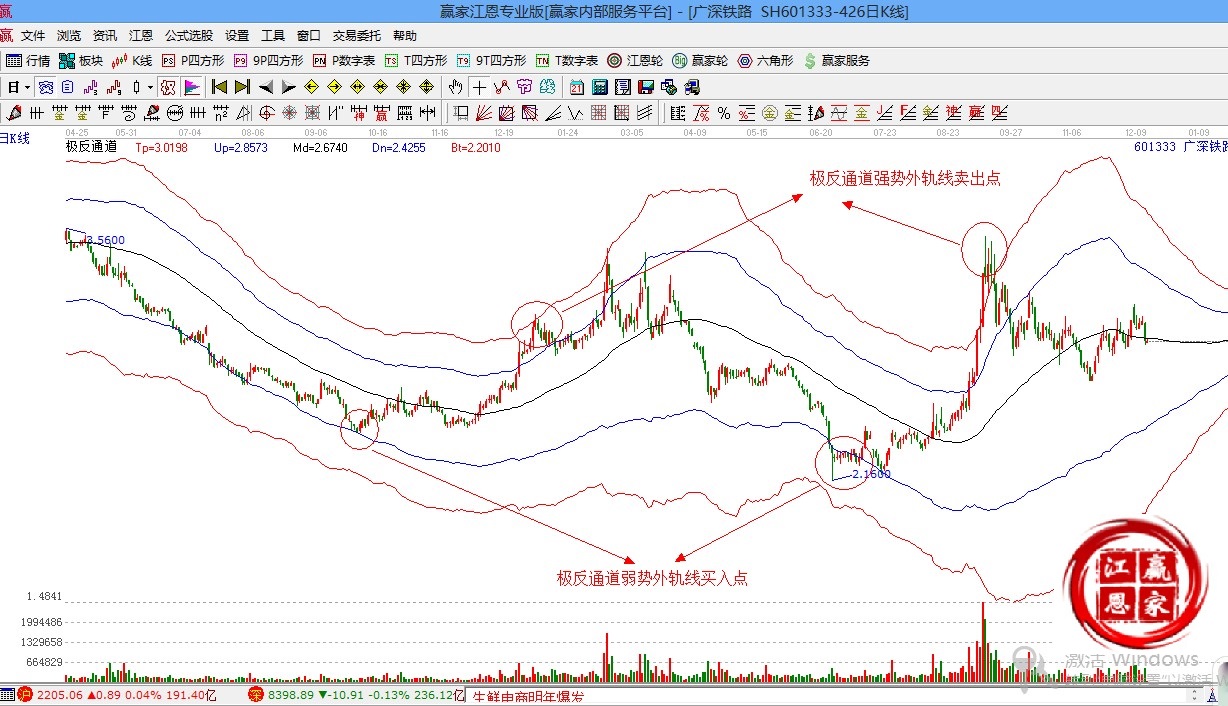This screenshot has height=706, width=1228.
Task: Toggle the crosshair cursor button
Action: pyautogui.click(x=480, y=87)
